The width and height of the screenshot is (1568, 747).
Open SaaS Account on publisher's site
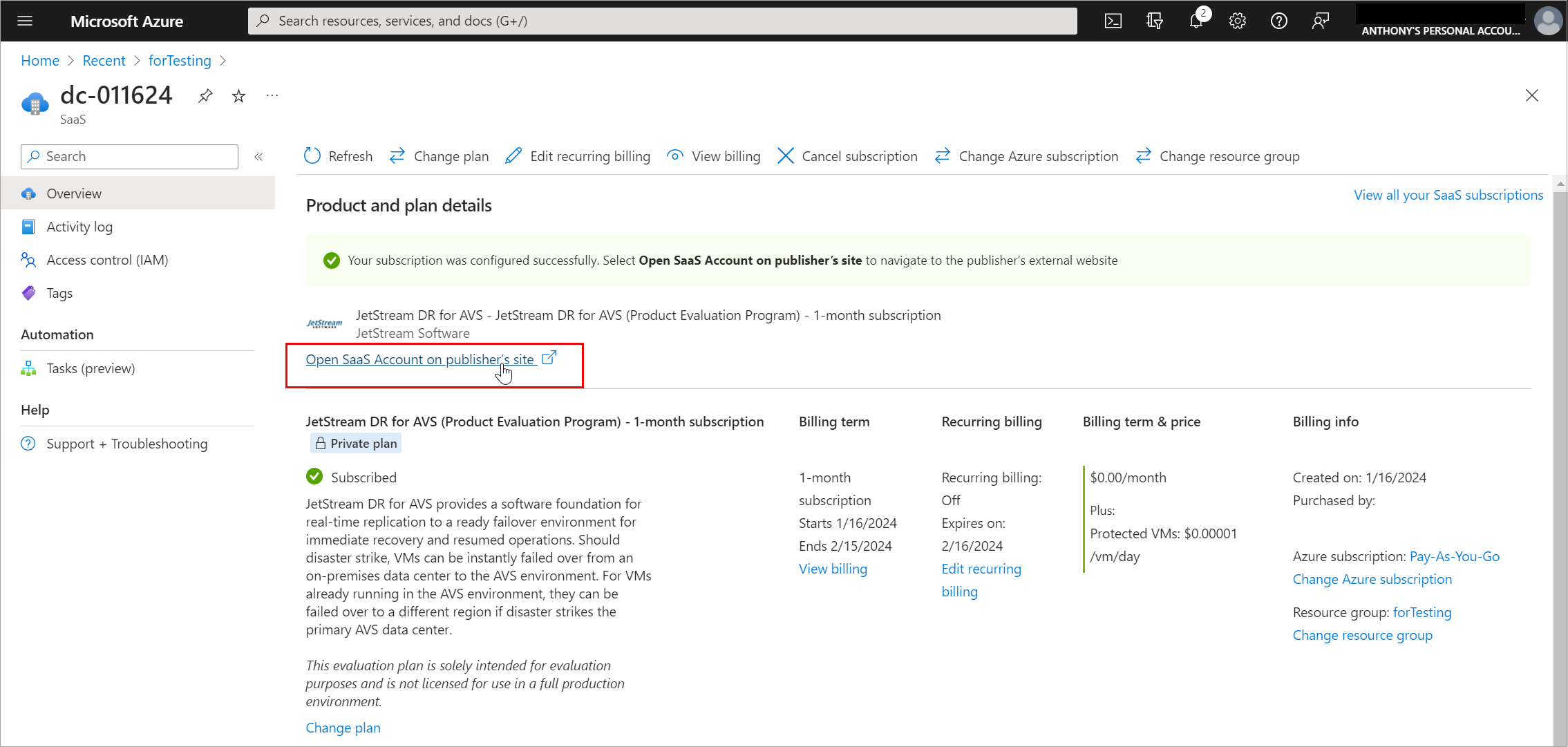tap(420, 359)
